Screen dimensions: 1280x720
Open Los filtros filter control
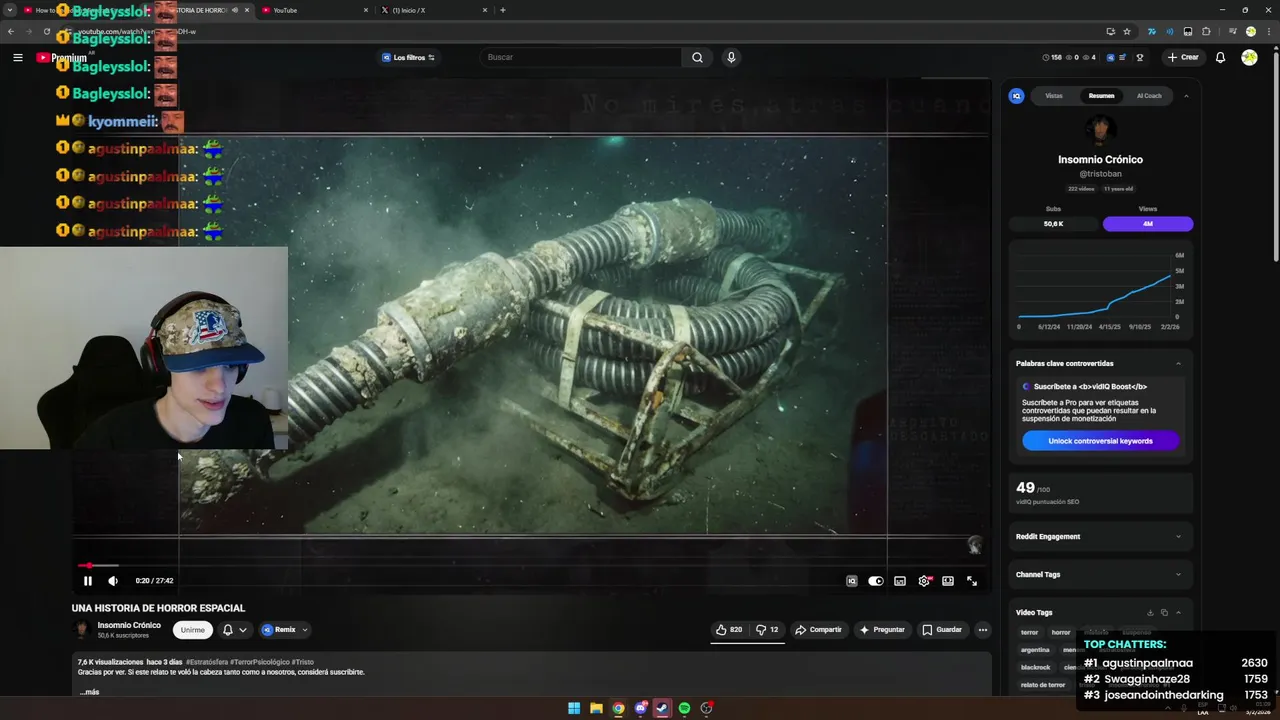click(408, 57)
